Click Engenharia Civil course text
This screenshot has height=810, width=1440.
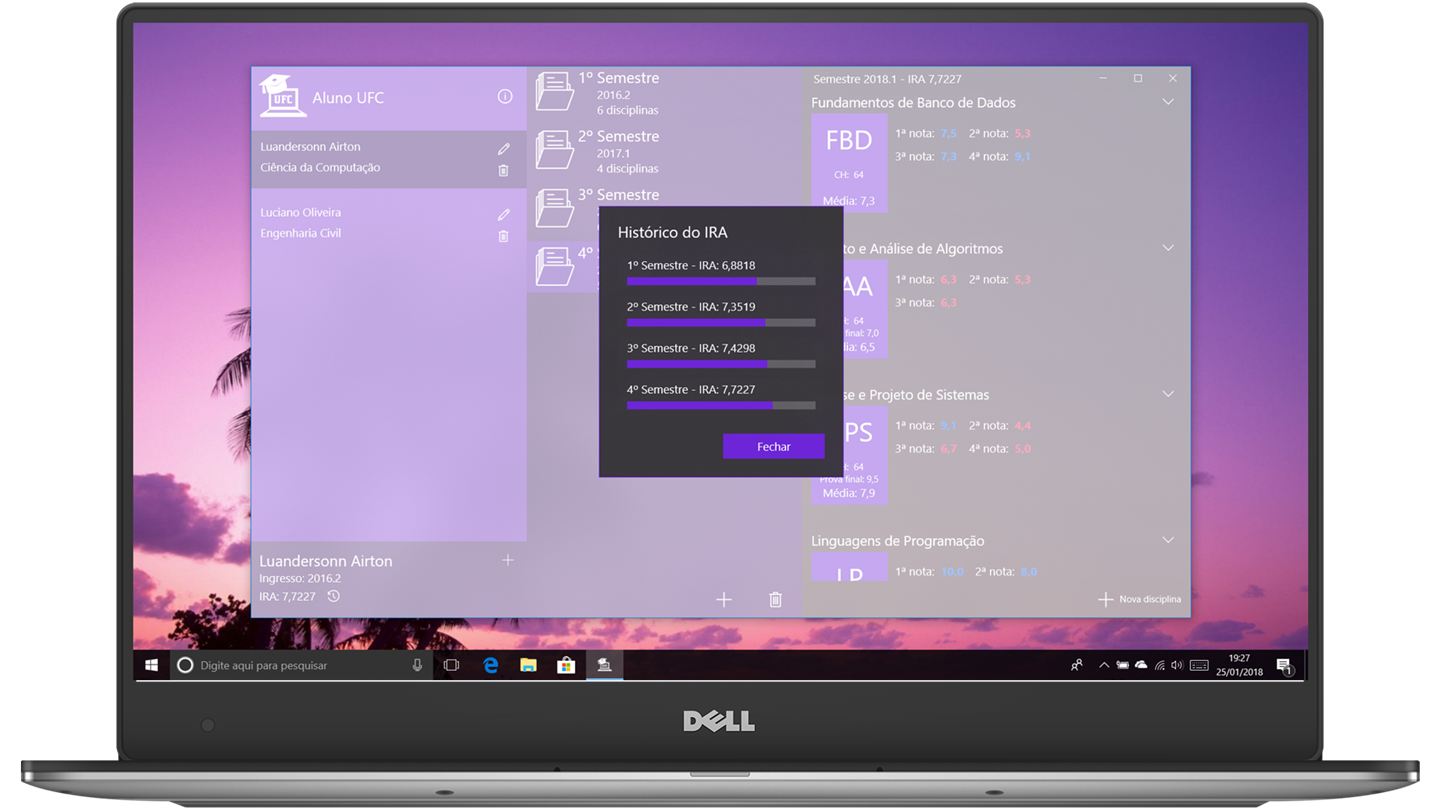(x=301, y=233)
